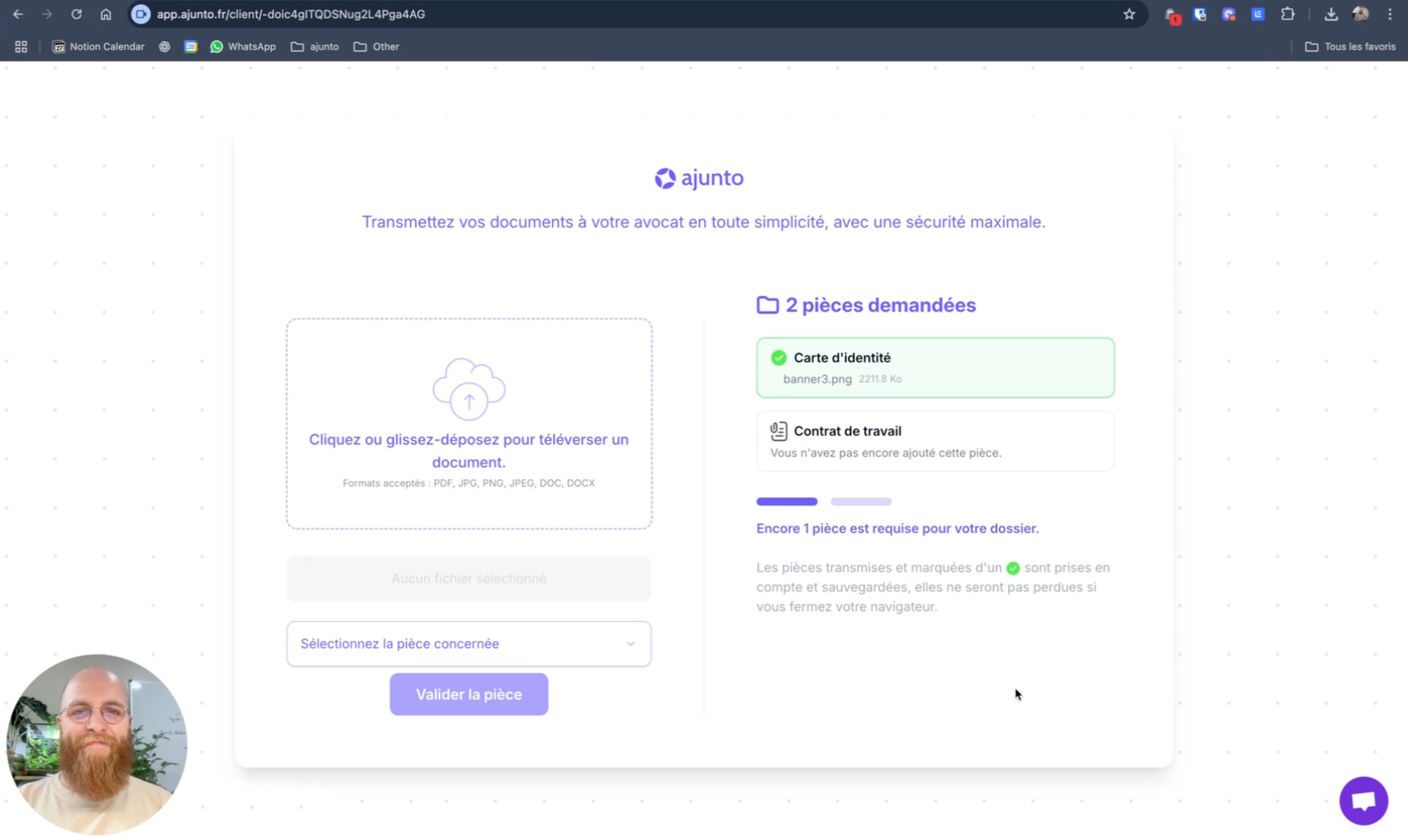Image resolution: width=1408 pixels, height=840 pixels.
Task: Bookmark this page with the star icon
Action: [1129, 14]
